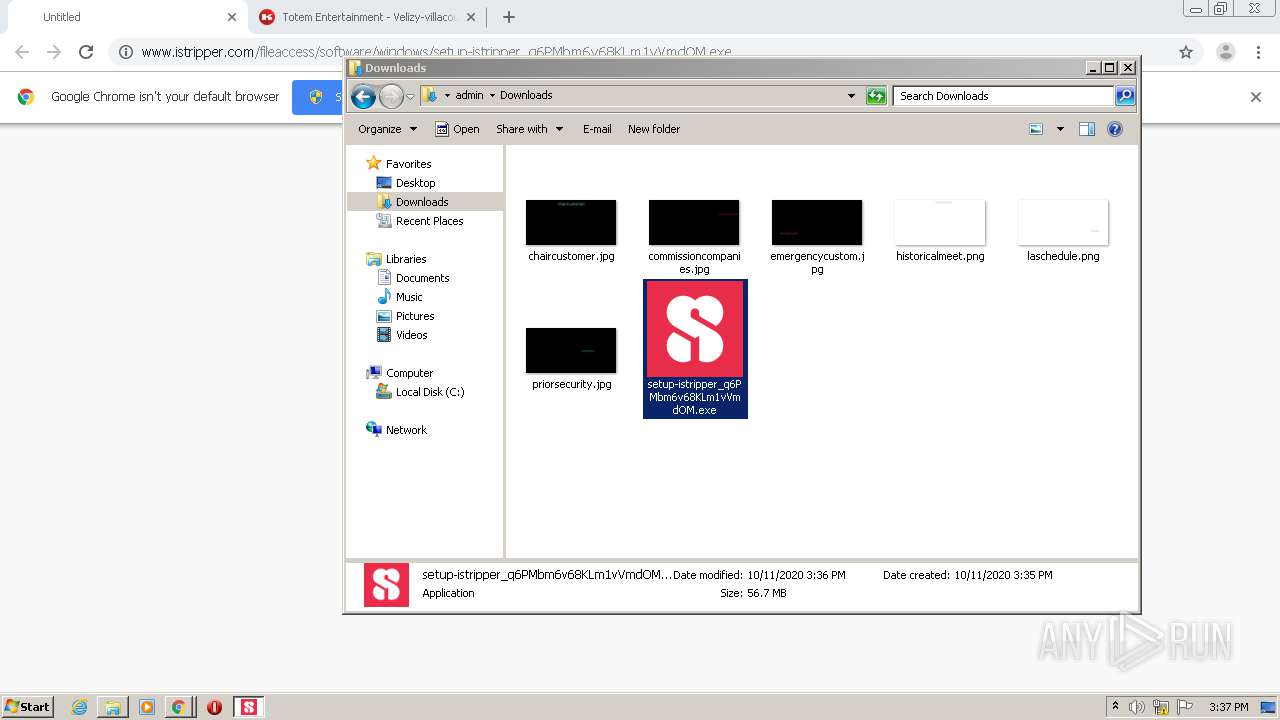Open the view options dropdown arrow

tap(1060, 129)
